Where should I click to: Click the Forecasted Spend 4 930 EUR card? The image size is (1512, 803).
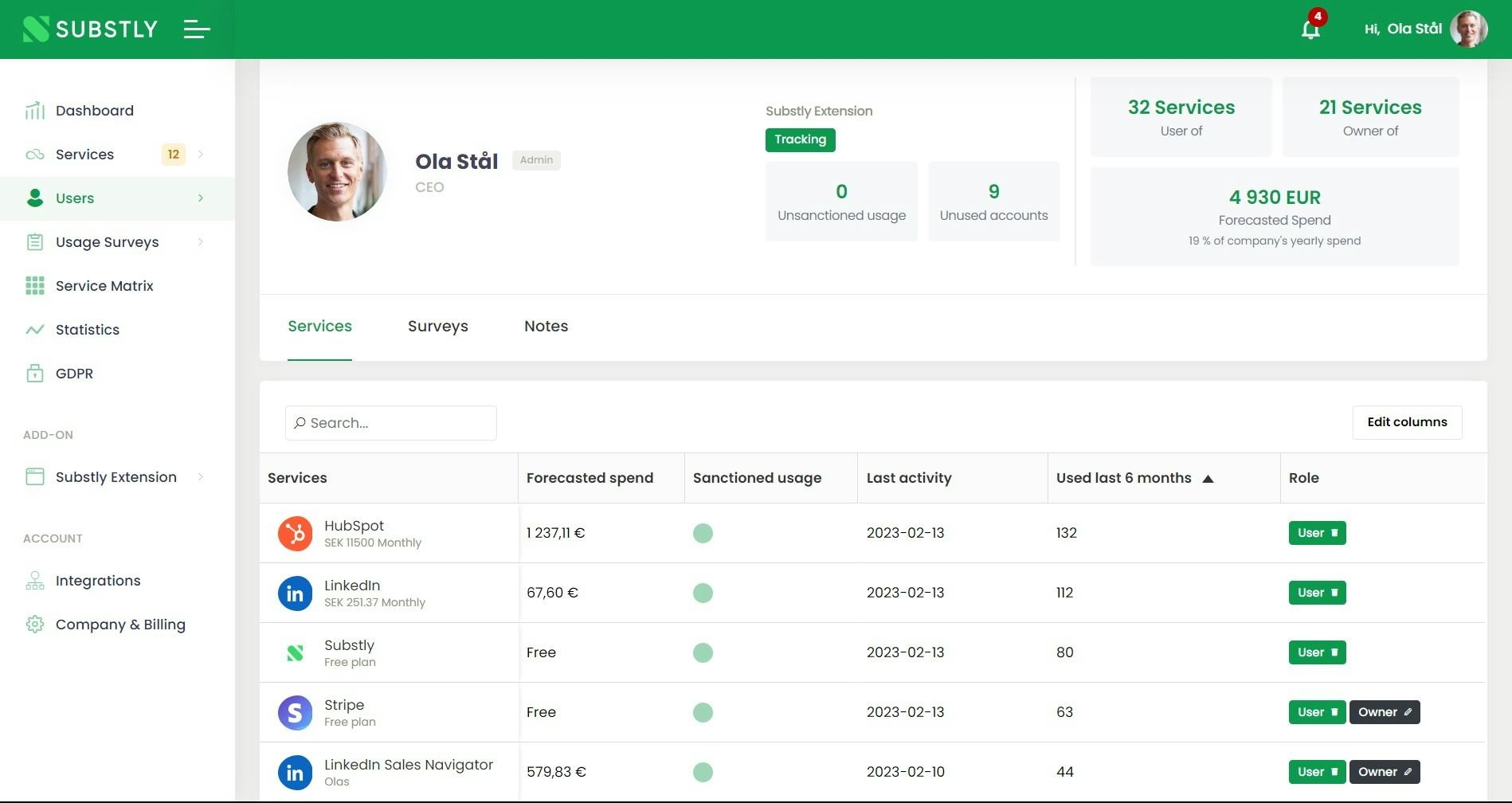tap(1275, 217)
